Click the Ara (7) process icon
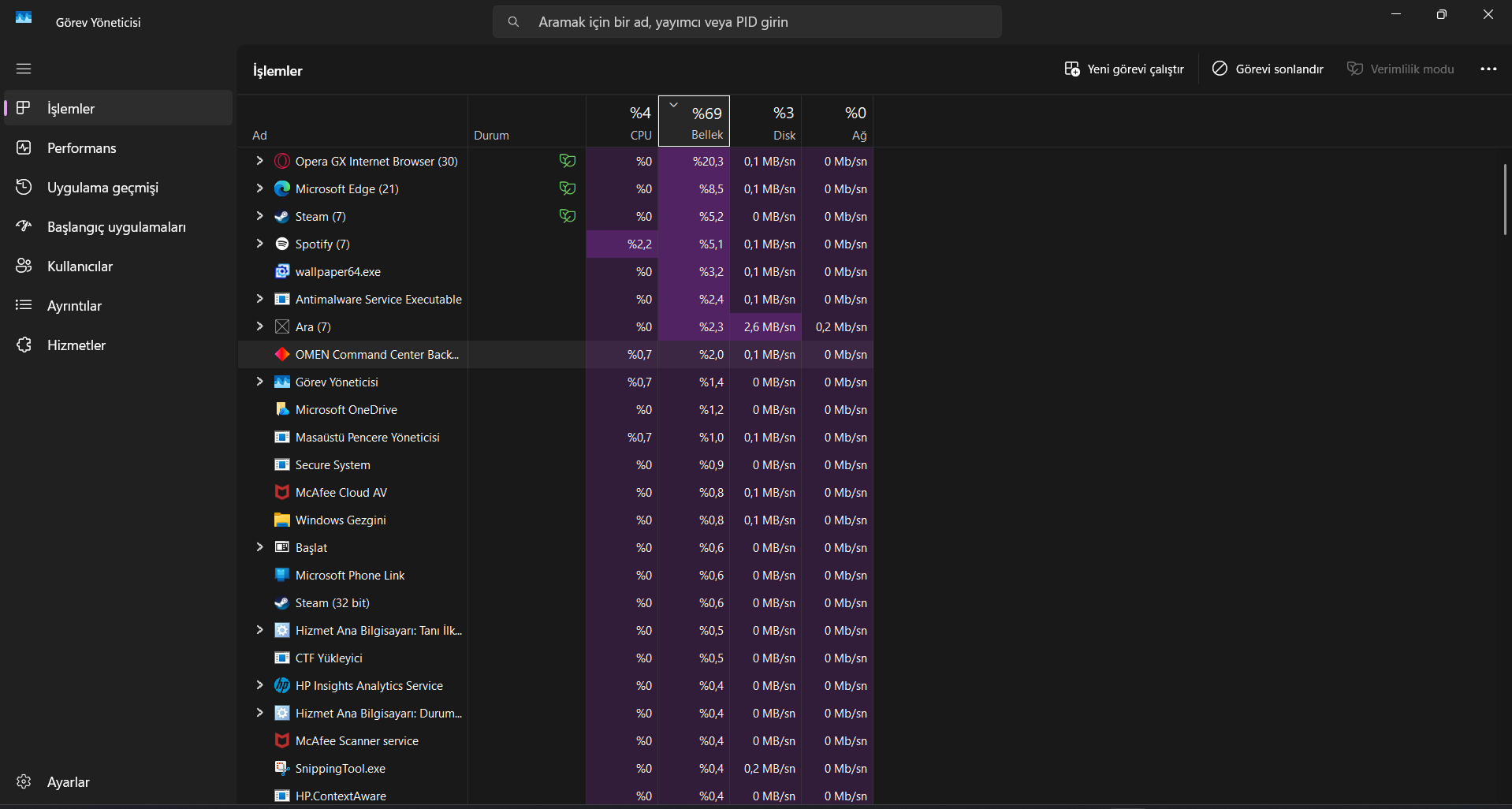This screenshot has height=809, width=1512. coord(281,326)
